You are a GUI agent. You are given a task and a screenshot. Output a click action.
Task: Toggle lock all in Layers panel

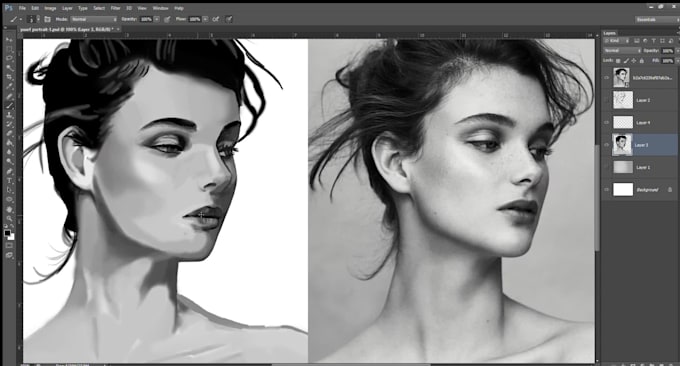tap(641, 61)
